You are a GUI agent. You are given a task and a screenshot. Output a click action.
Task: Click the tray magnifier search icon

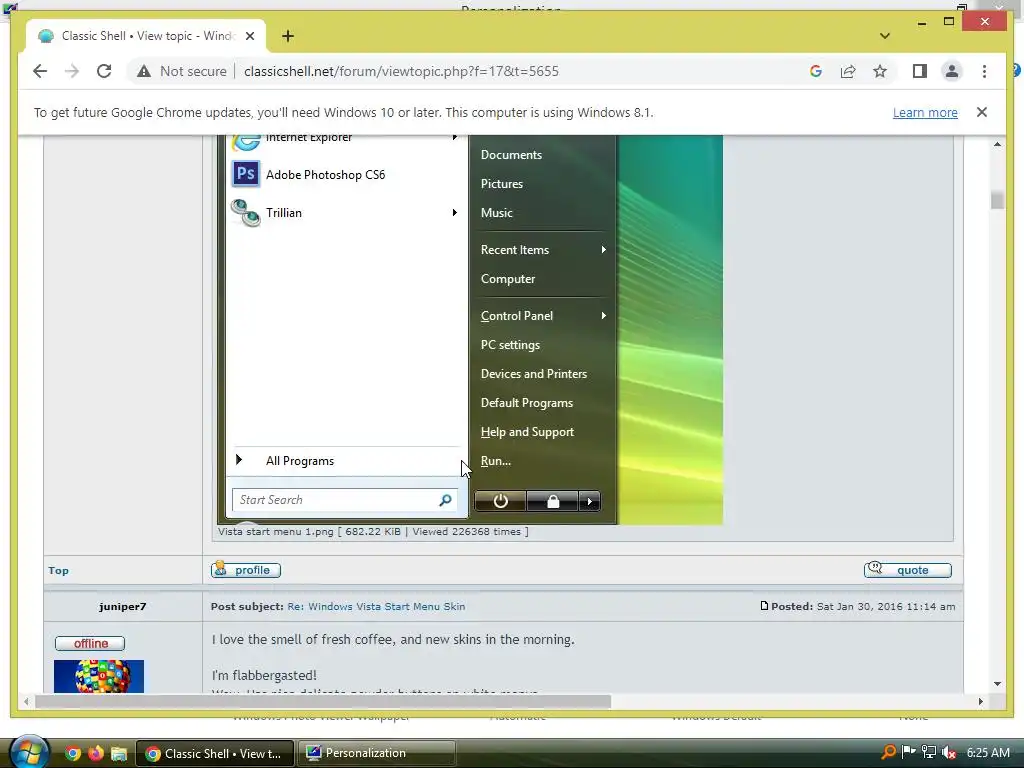pyautogui.click(x=889, y=752)
